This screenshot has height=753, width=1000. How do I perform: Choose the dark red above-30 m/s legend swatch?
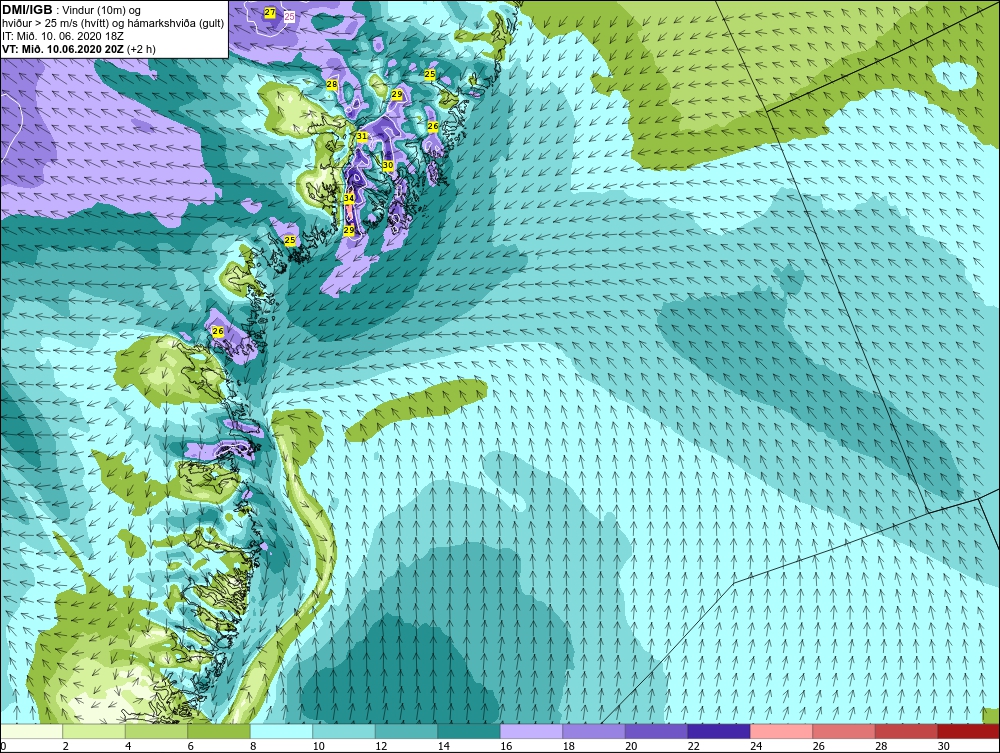coord(969,731)
